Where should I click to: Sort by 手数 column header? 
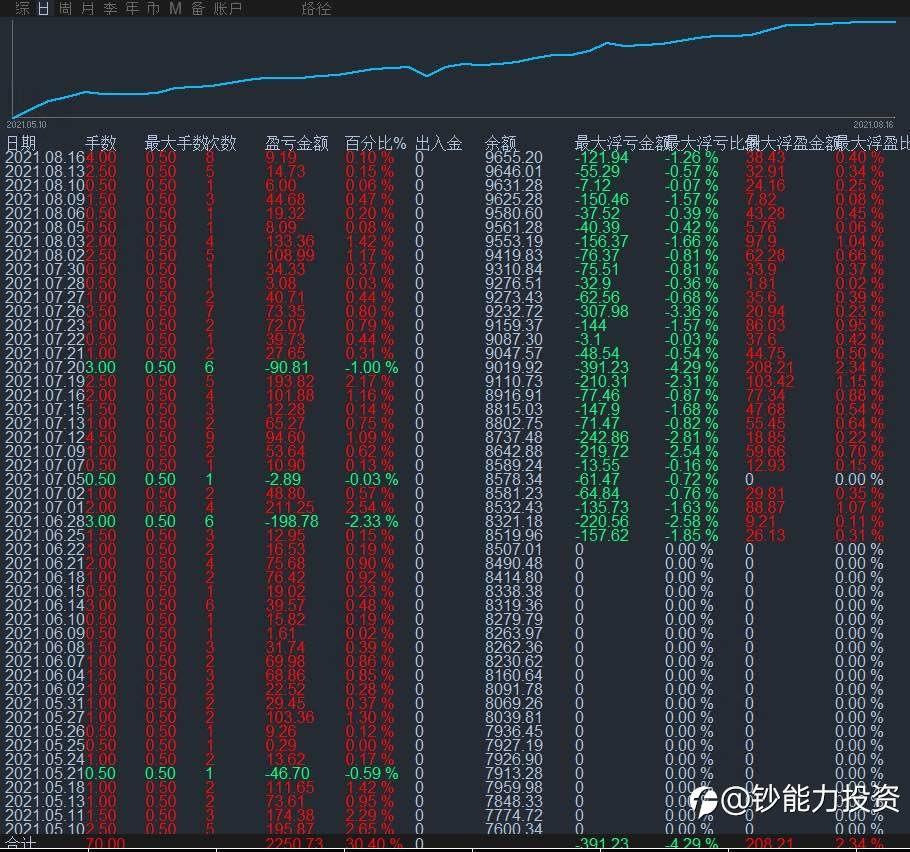[101, 143]
